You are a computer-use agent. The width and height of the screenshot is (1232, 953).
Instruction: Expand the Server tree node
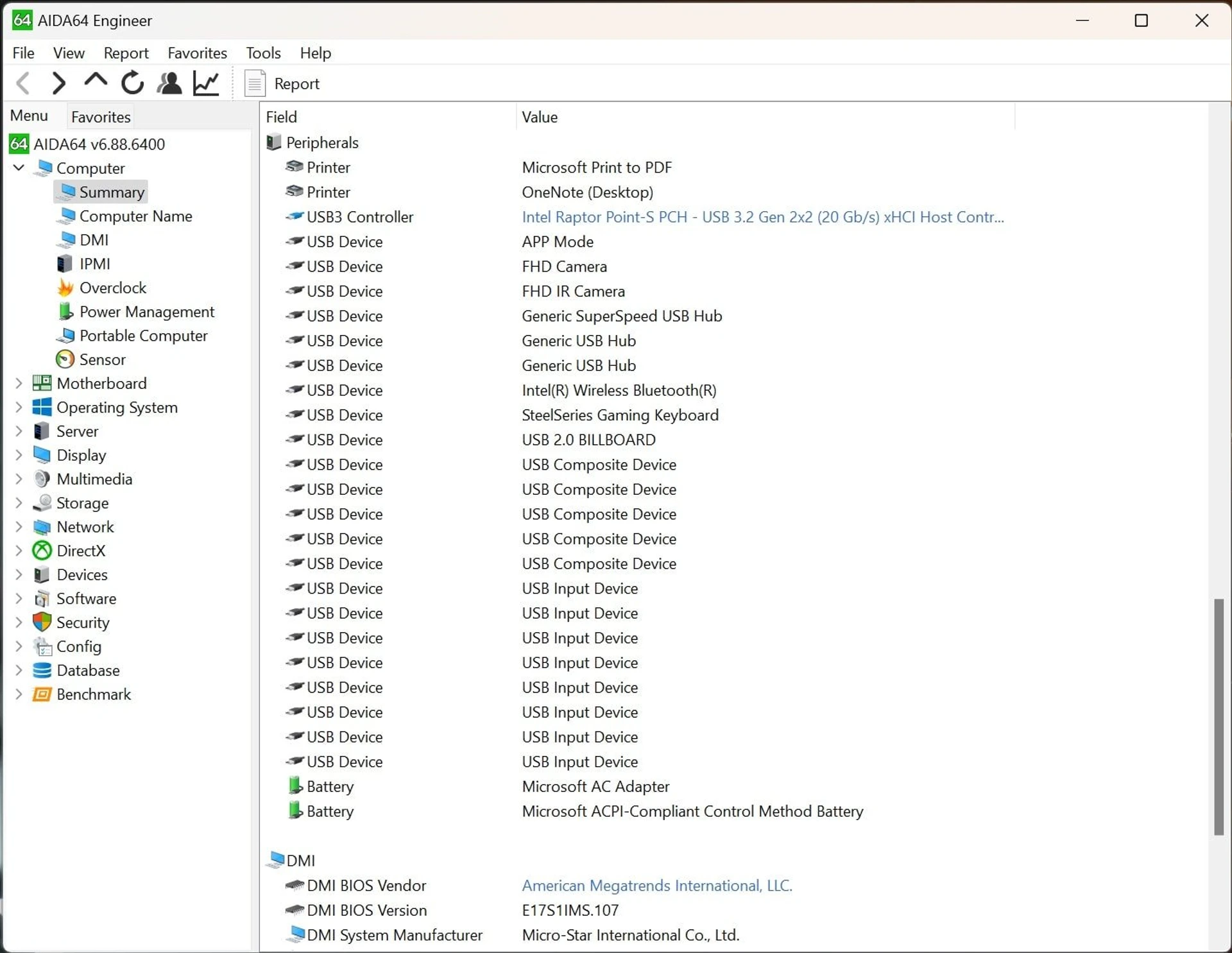[x=19, y=431]
